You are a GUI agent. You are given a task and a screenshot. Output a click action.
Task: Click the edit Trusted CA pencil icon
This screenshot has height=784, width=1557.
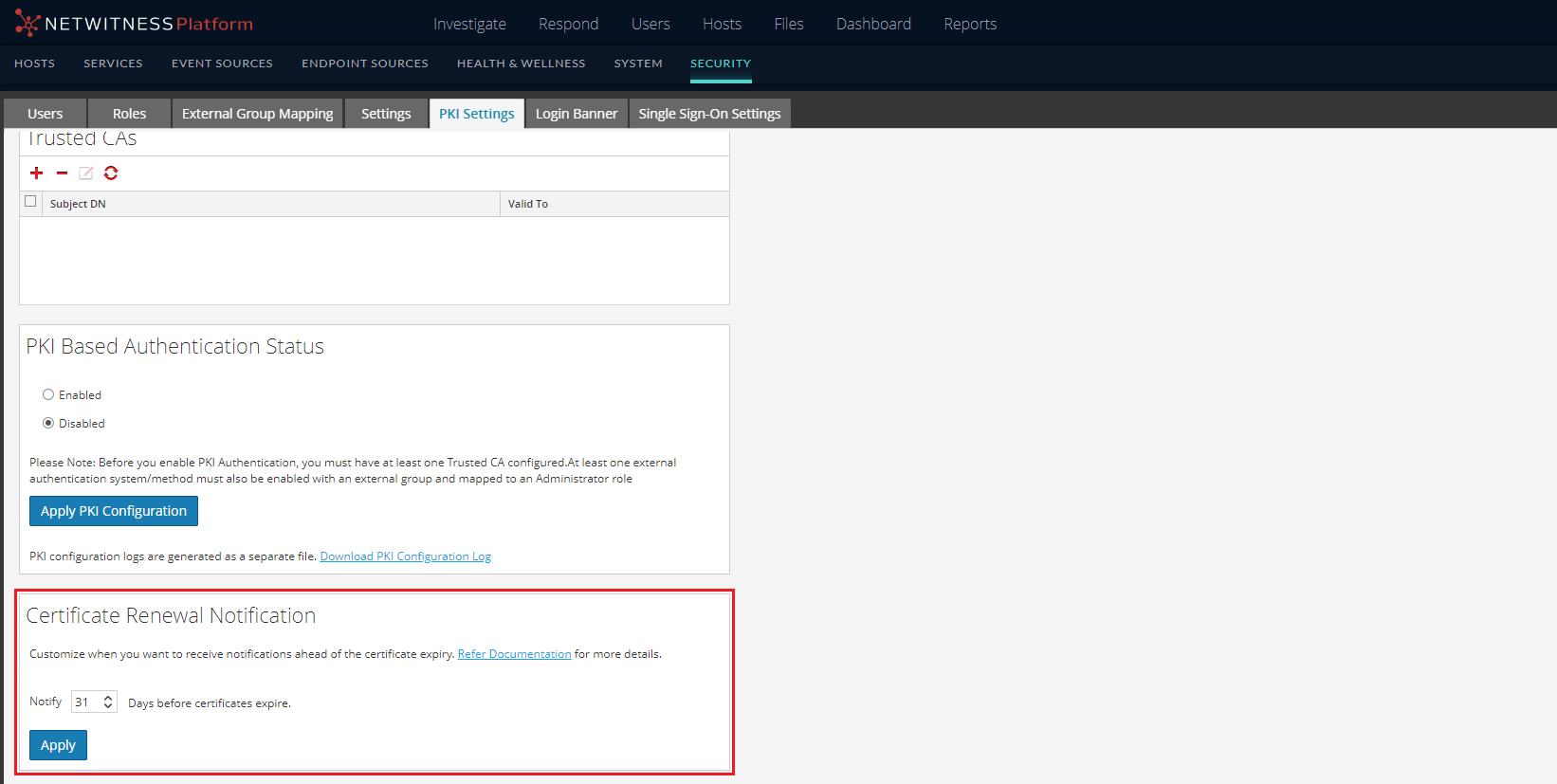[x=86, y=173]
